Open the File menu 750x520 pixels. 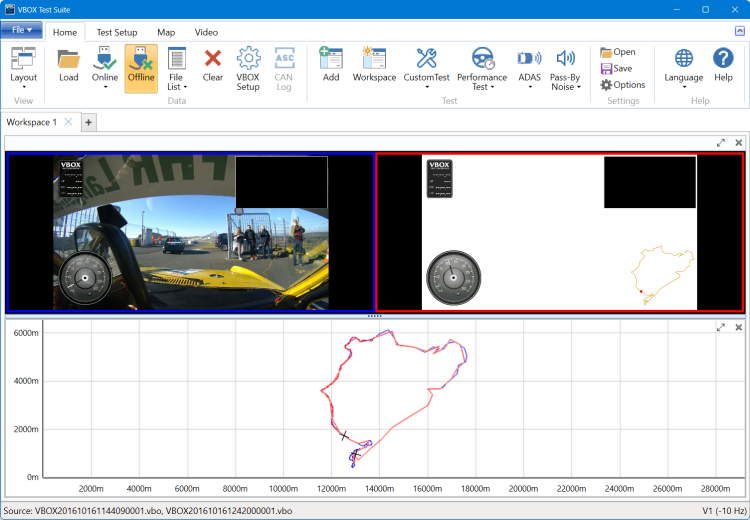coord(22,30)
